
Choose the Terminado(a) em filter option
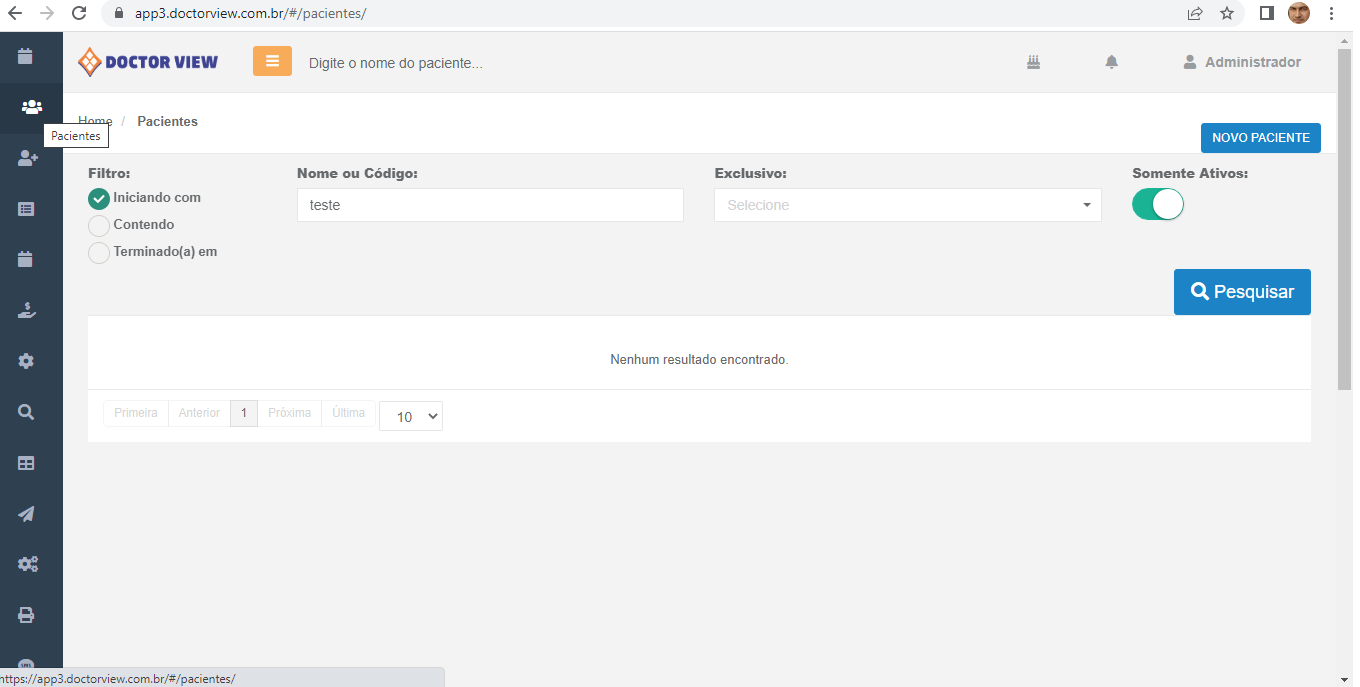point(99,253)
